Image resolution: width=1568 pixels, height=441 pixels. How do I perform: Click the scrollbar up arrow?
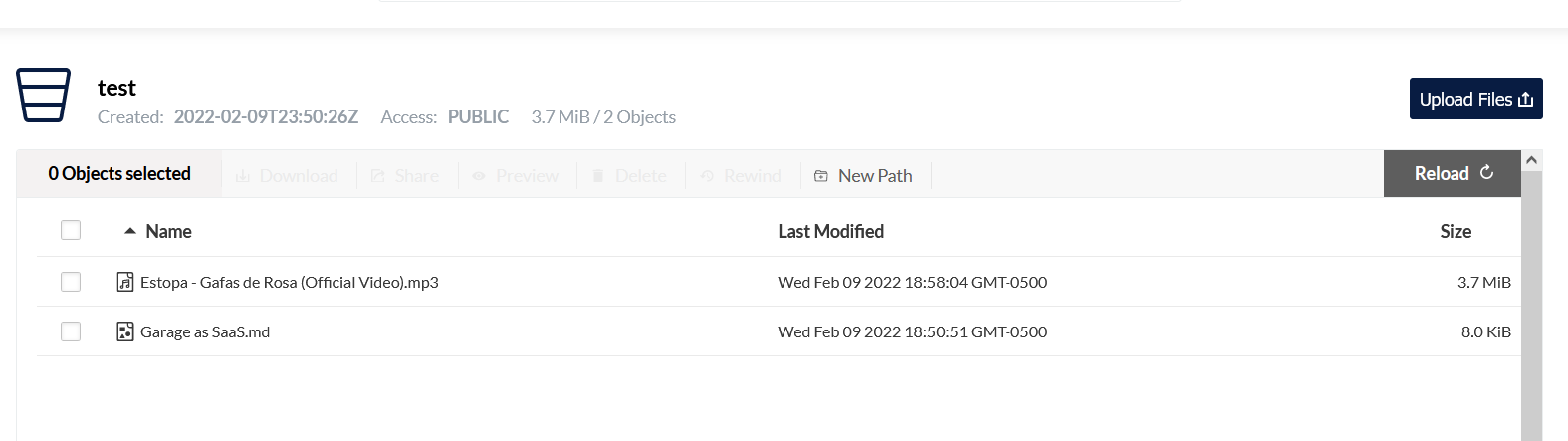click(1531, 160)
